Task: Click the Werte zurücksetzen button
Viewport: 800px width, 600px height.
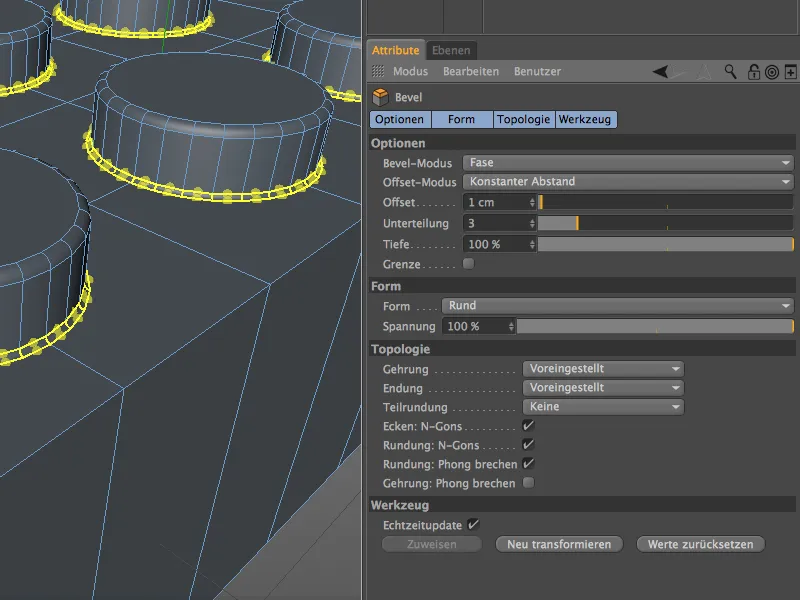Action: (x=701, y=544)
